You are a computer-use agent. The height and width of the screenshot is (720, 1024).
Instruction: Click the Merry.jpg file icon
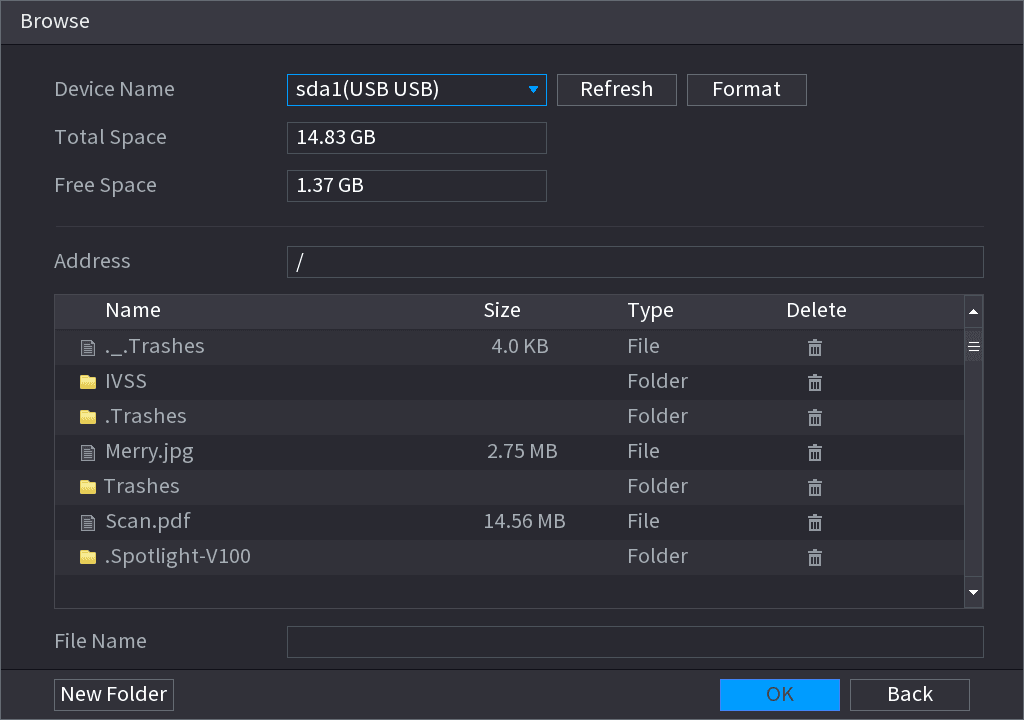point(88,453)
